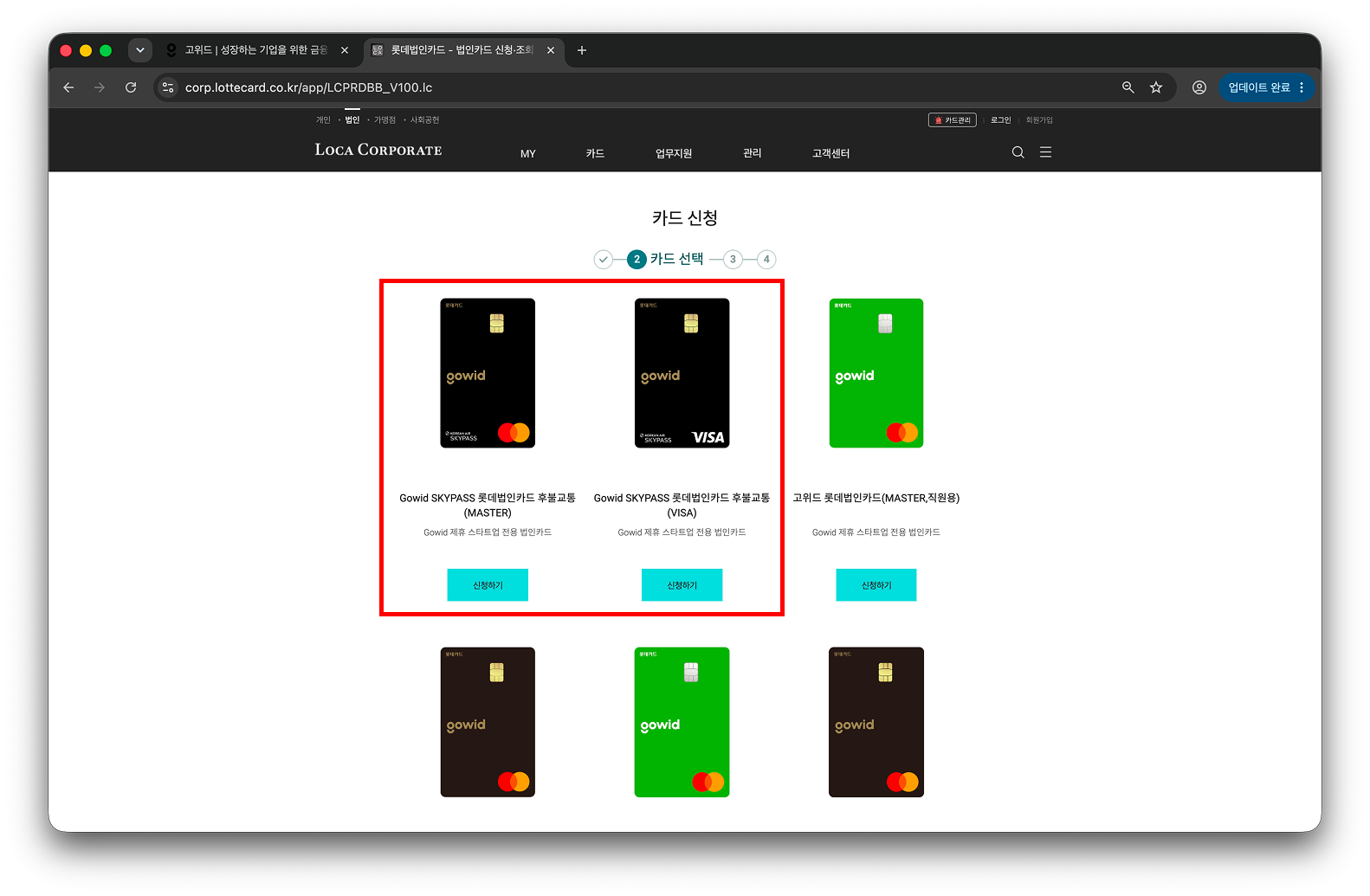Apply for Gowid SKYPASS VISA card via 신청하기
Viewport: 1370px width, 896px height.
coord(682,585)
